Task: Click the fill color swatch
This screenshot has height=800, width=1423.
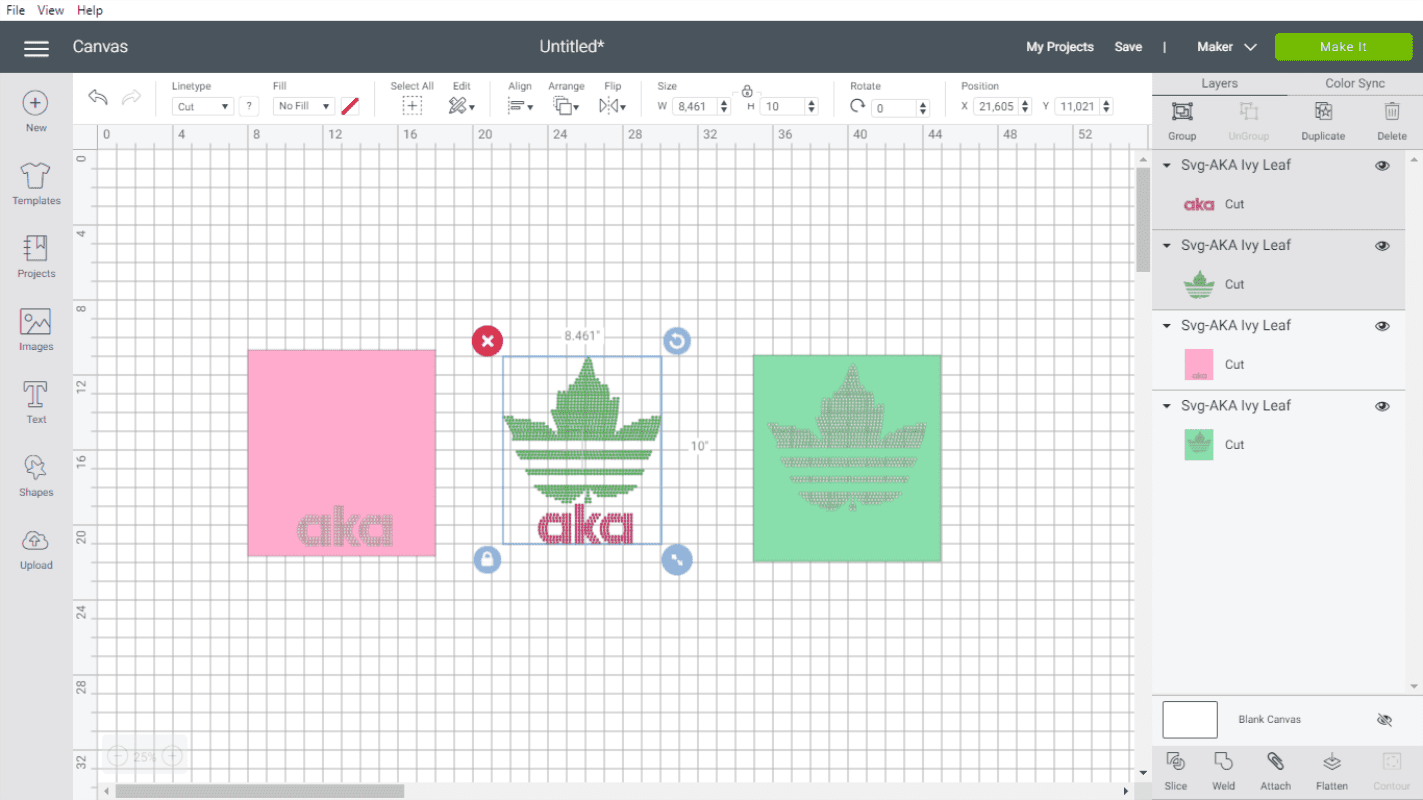Action: click(350, 106)
